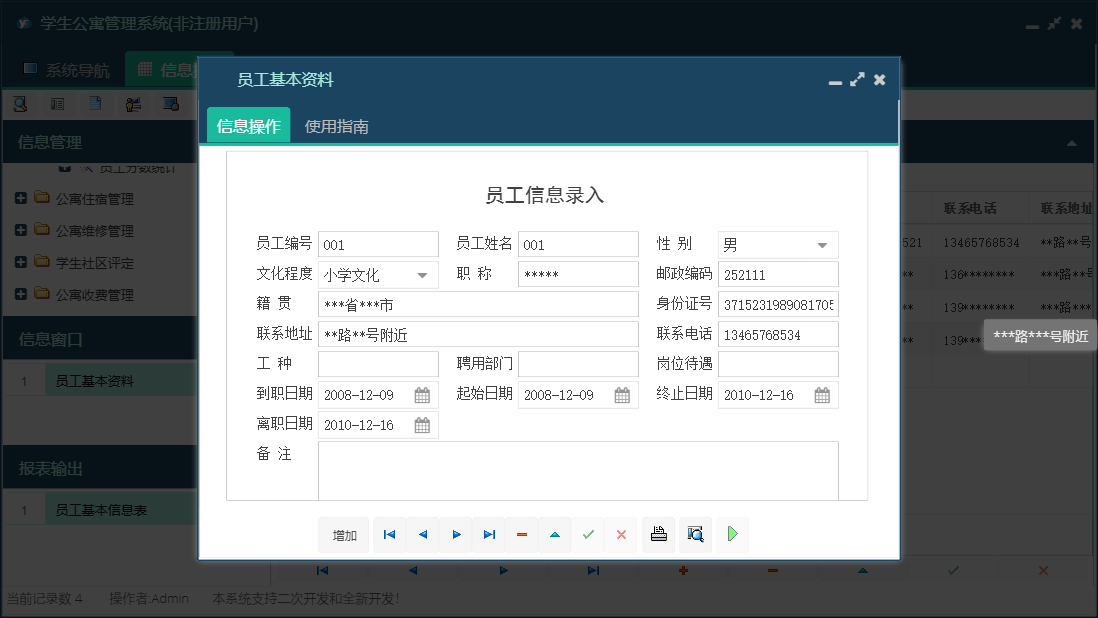Click the green checkmark confirm icon
1098x618 pixels.
pyautogui.click(x=588, y=535)
